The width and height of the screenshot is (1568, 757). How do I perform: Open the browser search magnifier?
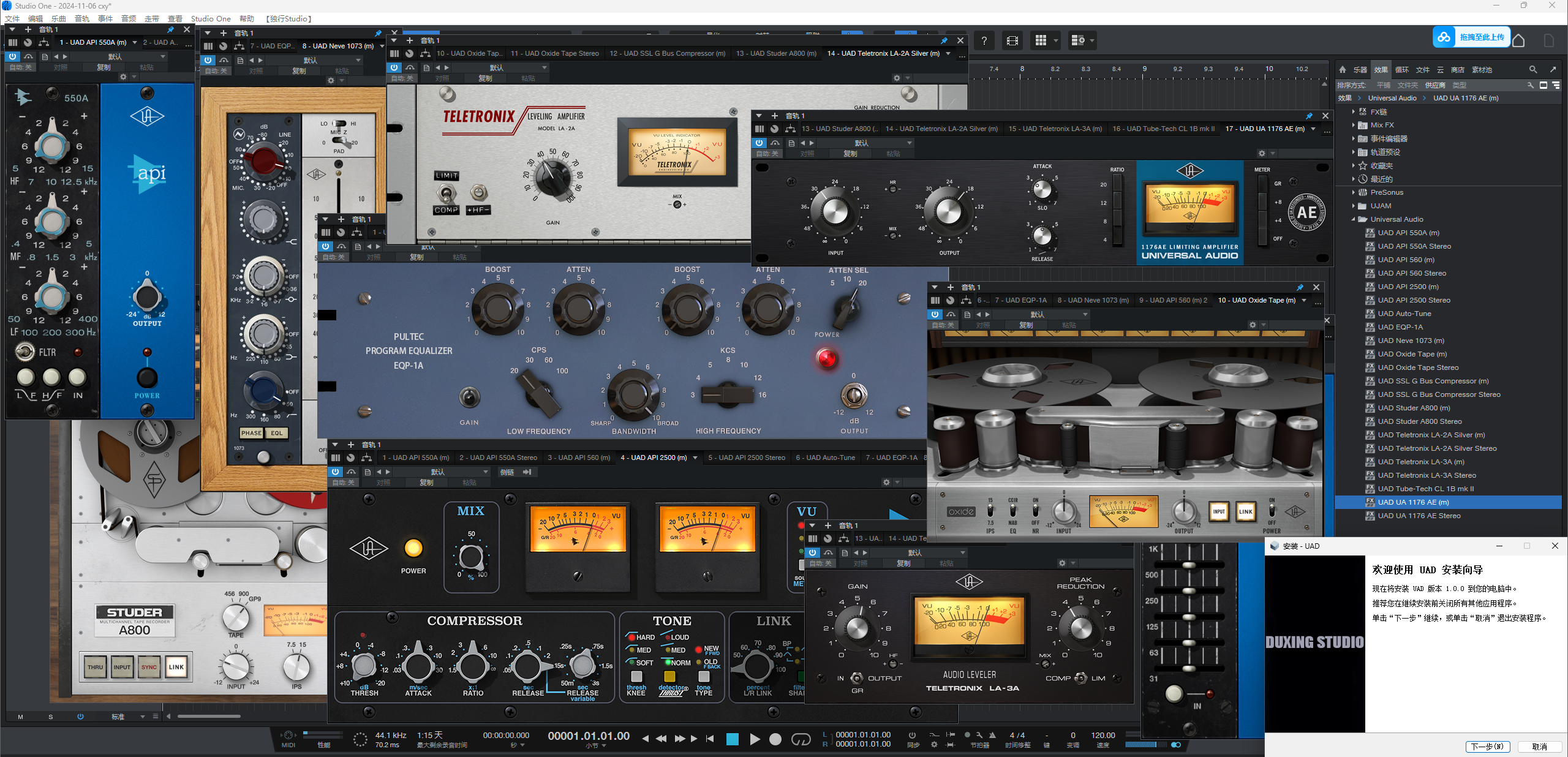coord(1532,70)
